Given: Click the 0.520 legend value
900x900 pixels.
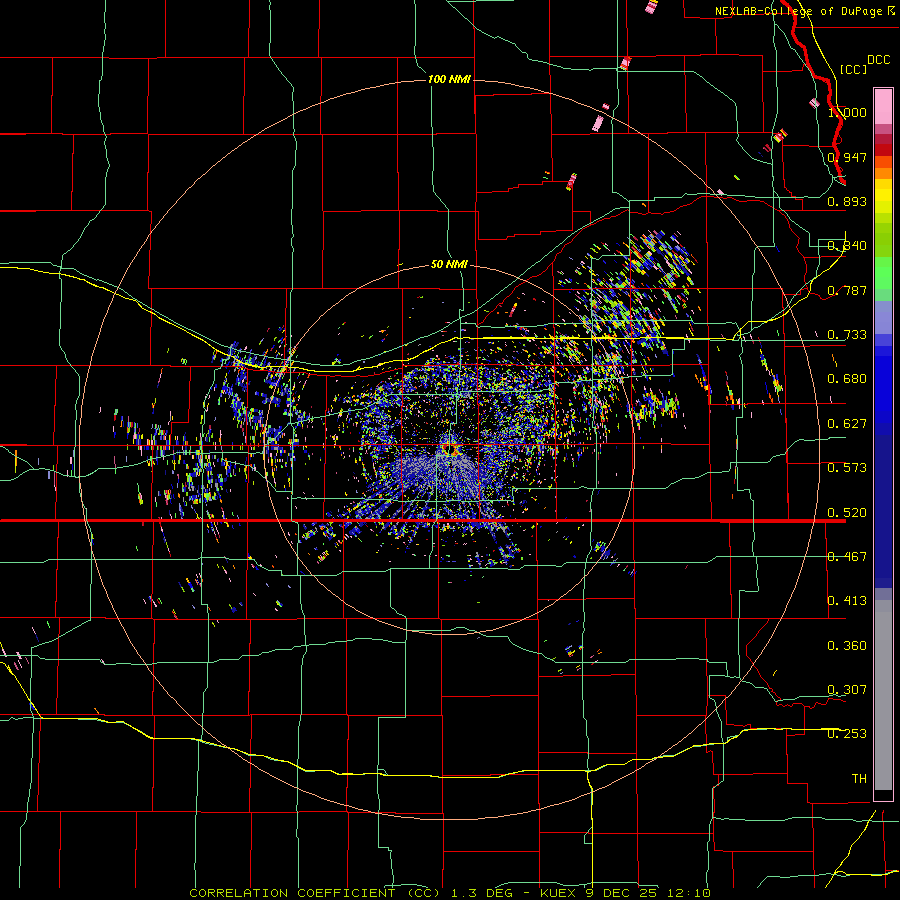Looking at the screenshot, I should click(x=847, y=513).
